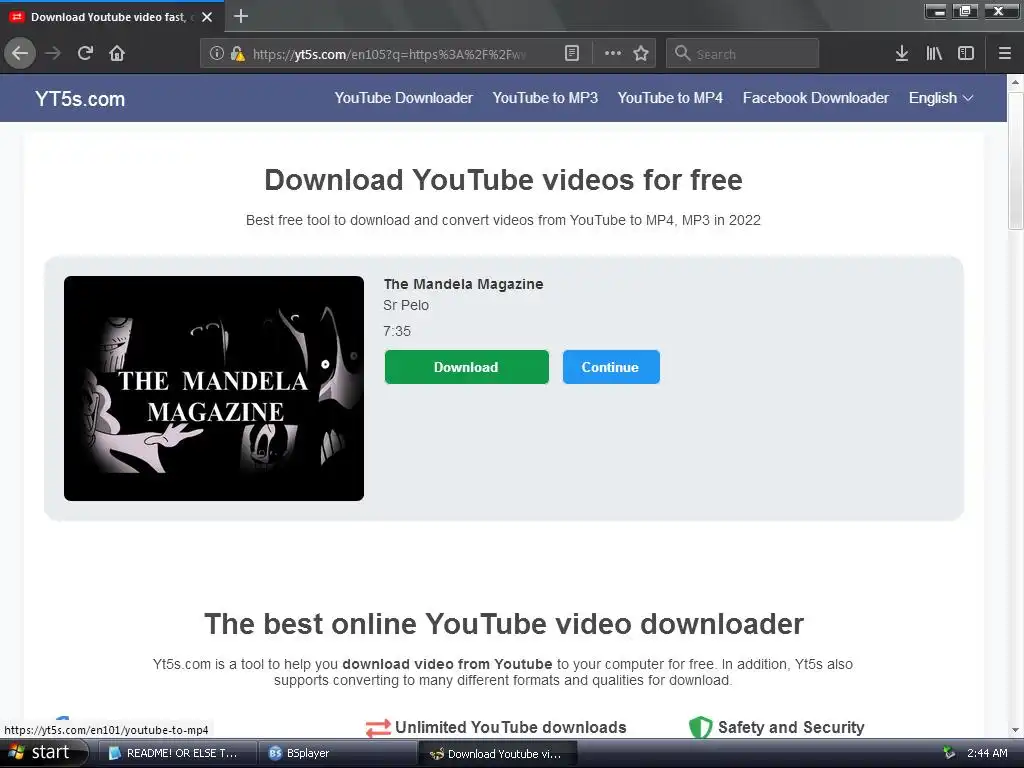This screenshot has height=768, width=1024.
Task: Open the Windows start button
Action: click(43, 753)
